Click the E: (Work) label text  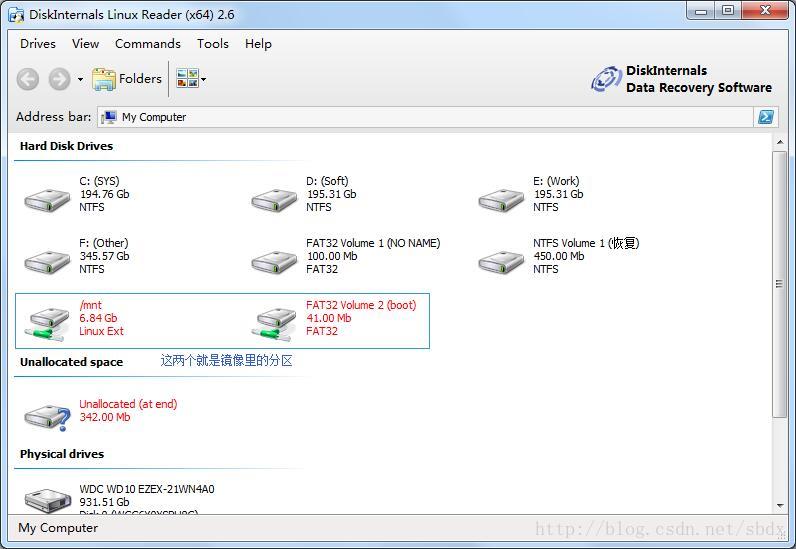556,181
